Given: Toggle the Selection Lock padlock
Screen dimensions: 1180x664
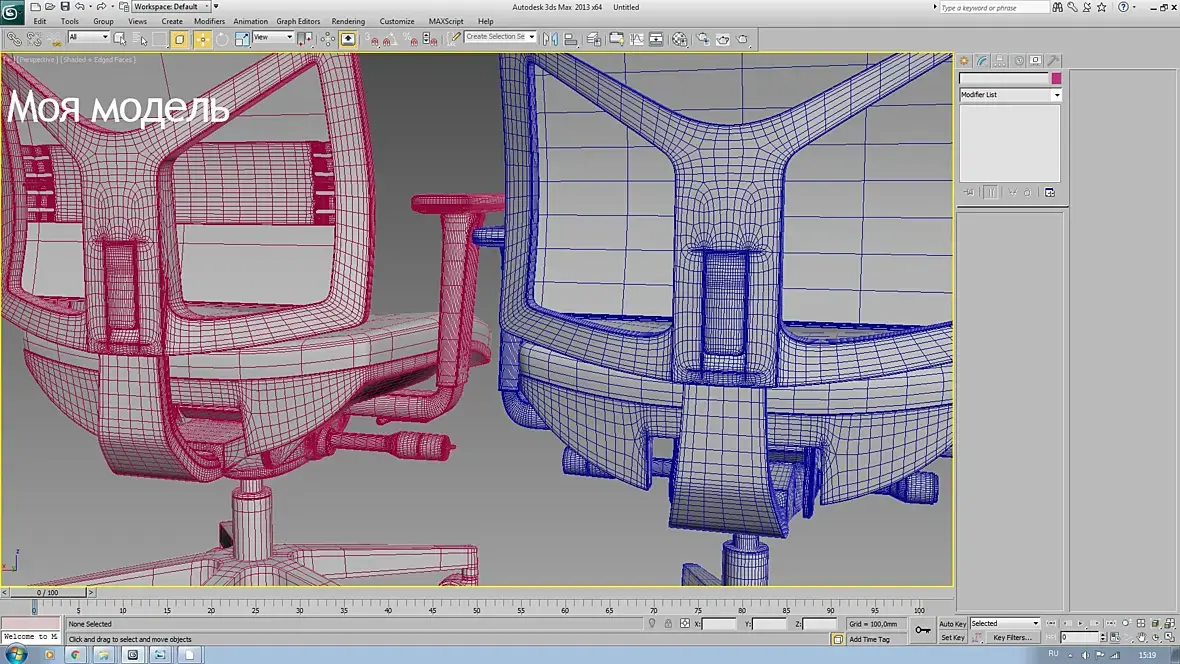Looking at the screenshot, I should click(668, 623).
